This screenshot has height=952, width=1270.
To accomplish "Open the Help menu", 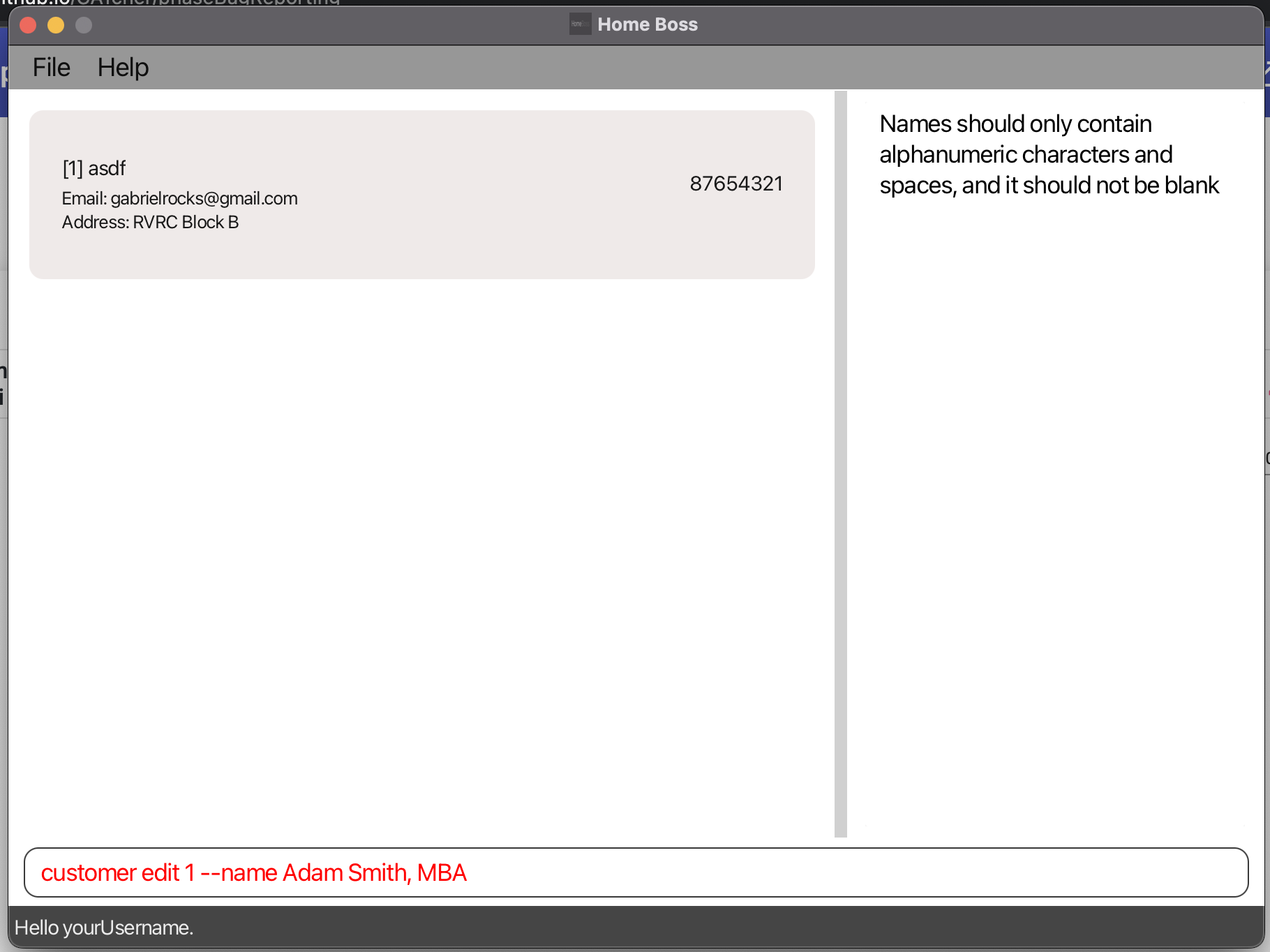I will pos(123,68).
